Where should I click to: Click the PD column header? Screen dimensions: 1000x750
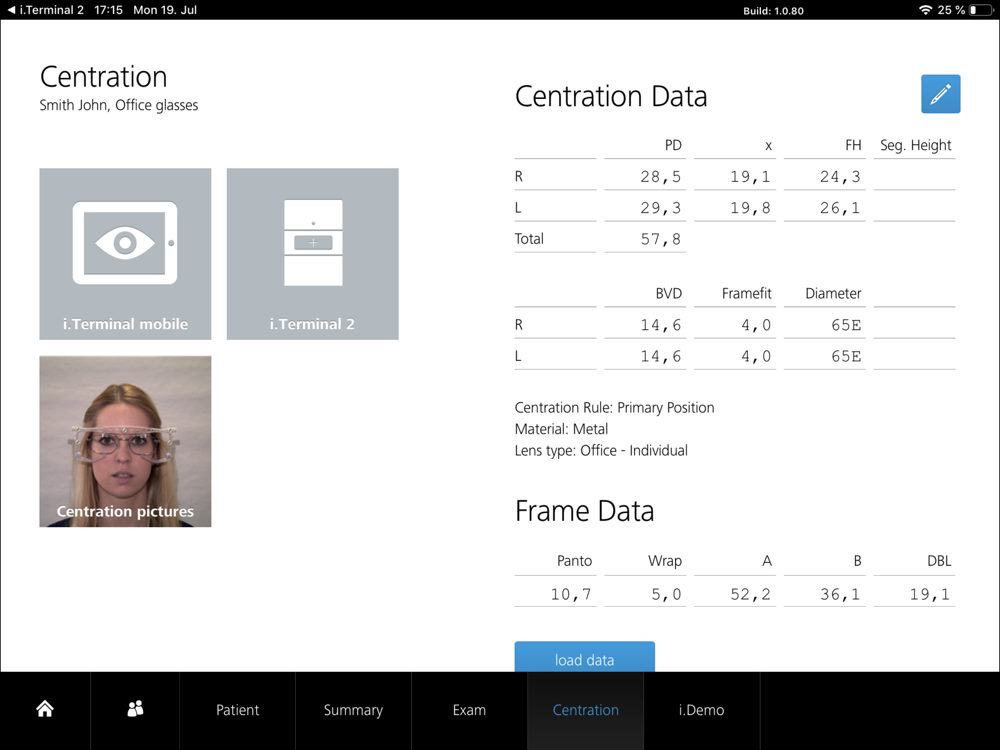[673, 145]
